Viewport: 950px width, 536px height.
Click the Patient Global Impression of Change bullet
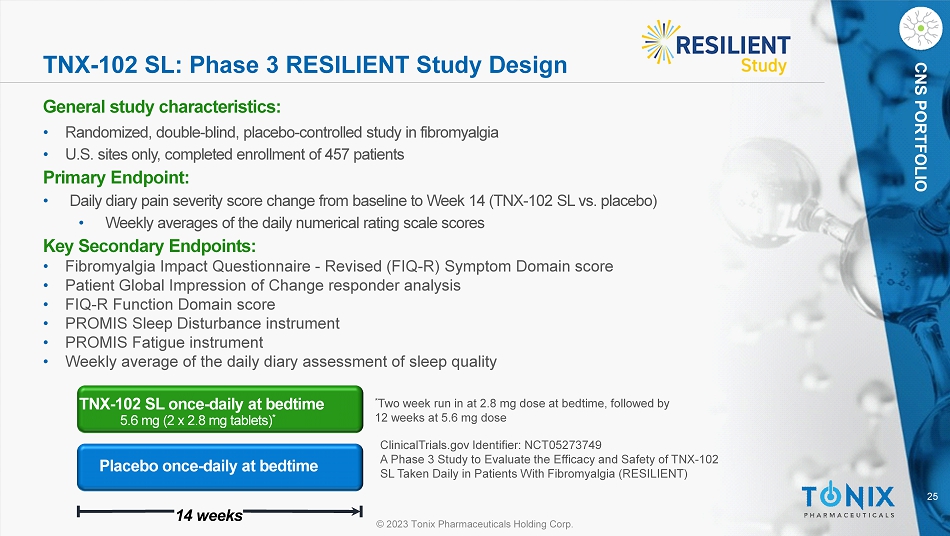(x=262, y=285)
